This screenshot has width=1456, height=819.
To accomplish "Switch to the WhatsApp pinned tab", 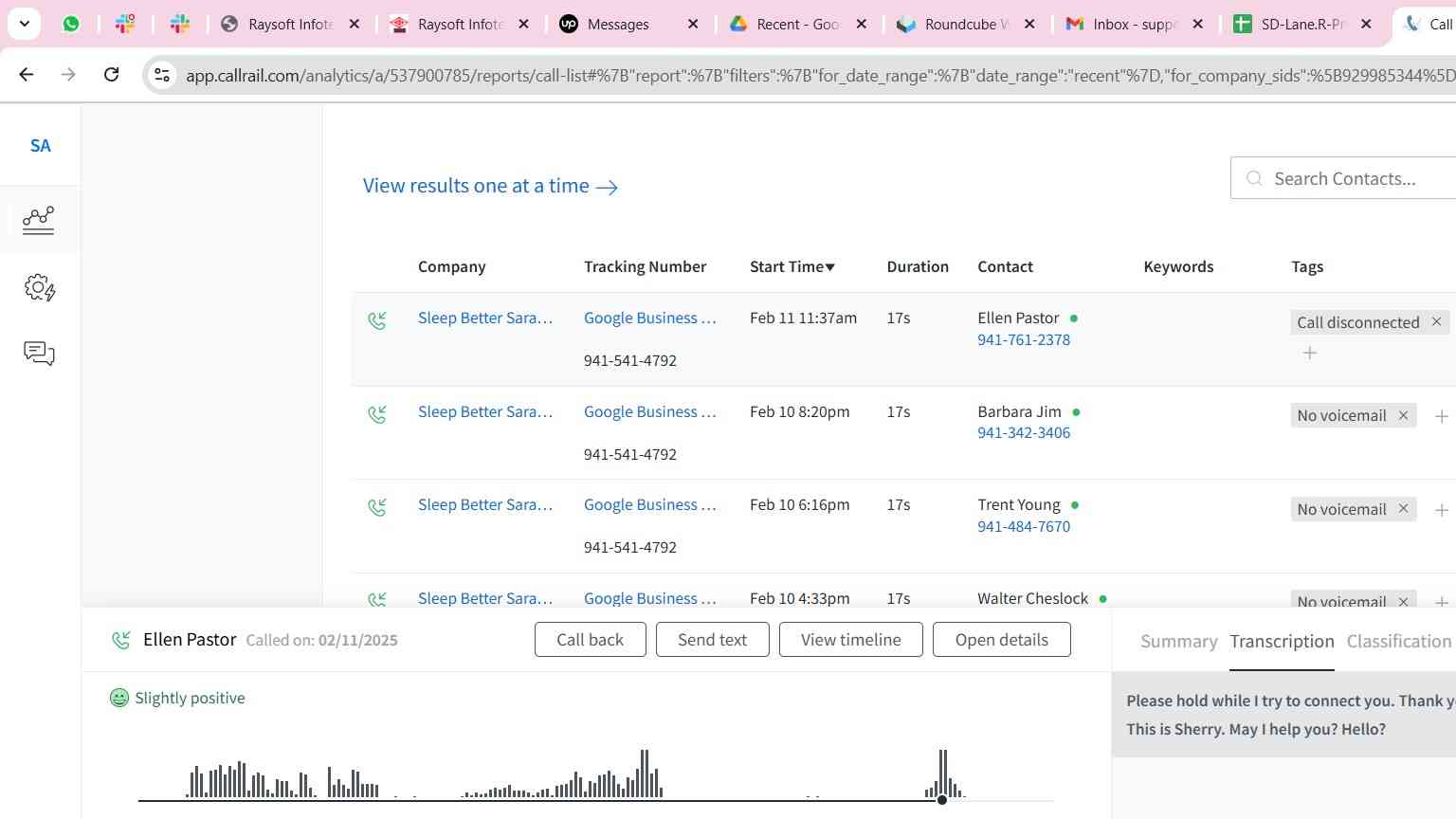I will click(x=71, y=24).
